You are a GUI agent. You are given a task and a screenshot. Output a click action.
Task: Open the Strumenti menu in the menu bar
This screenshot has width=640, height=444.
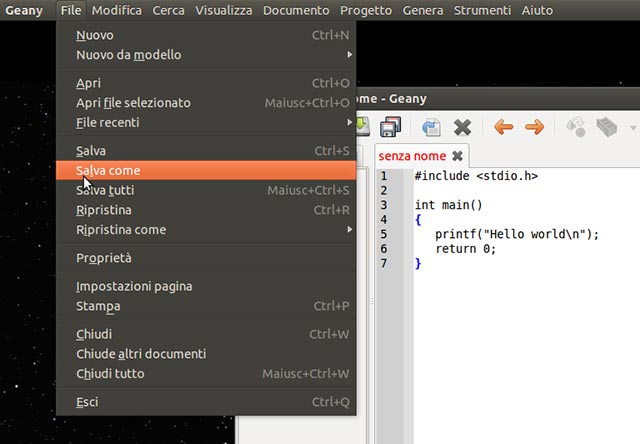pyautogui.click(x=481, y=10)
